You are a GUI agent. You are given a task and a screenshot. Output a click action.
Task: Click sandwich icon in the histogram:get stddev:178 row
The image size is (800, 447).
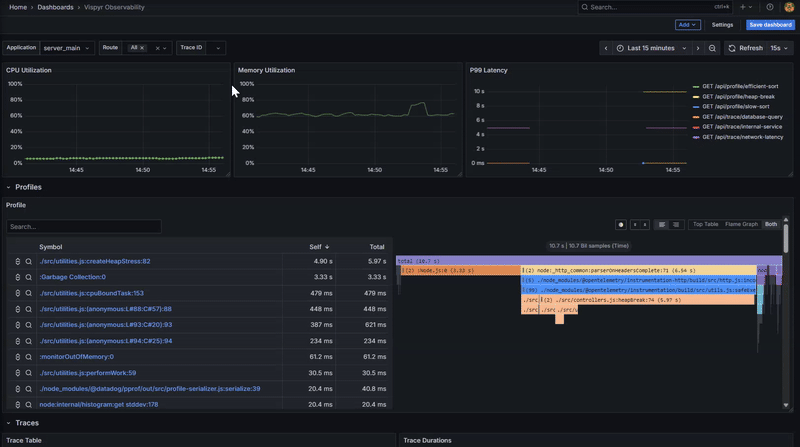tap(18, 405)
